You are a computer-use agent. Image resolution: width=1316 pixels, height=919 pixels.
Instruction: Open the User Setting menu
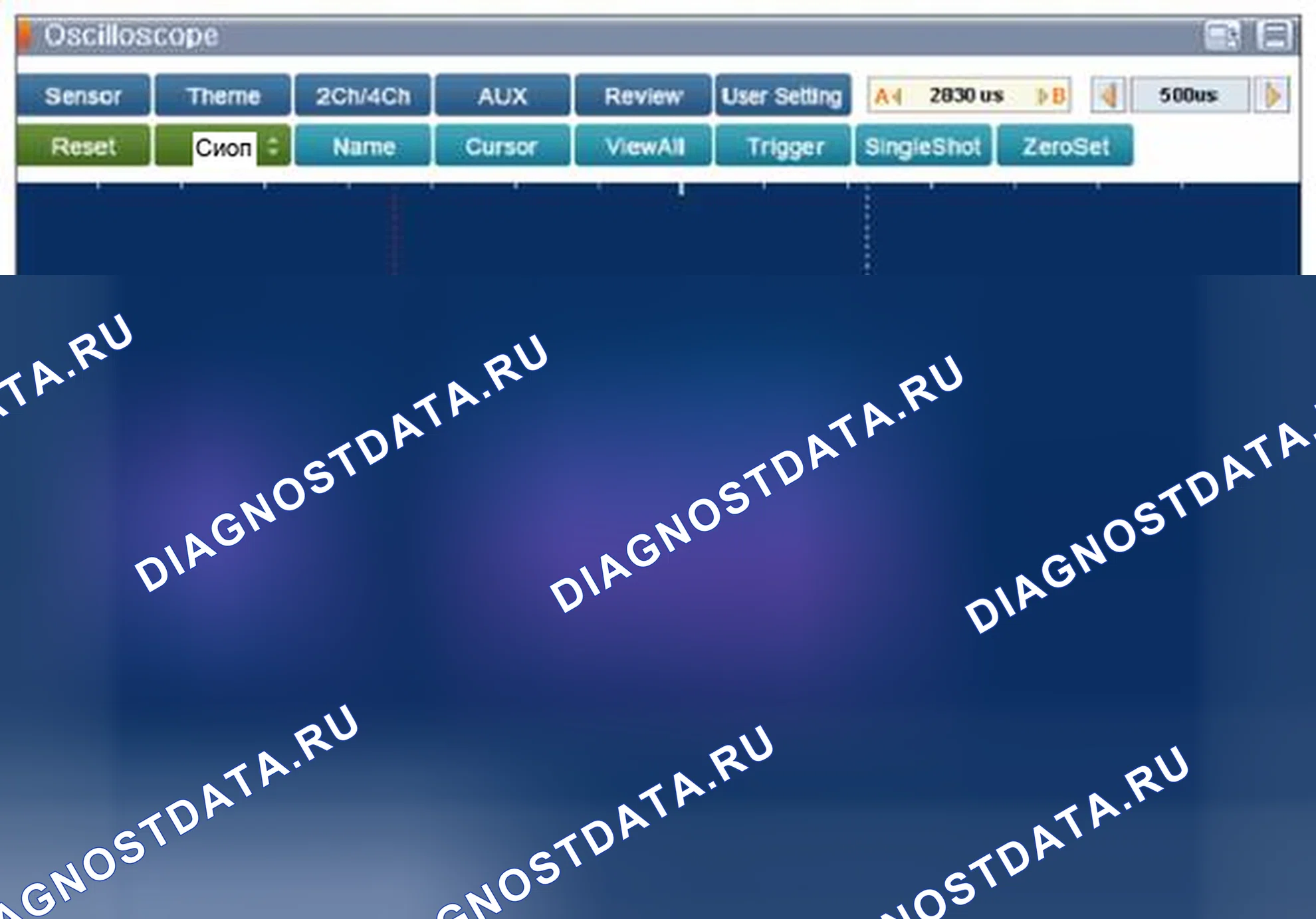782,96
